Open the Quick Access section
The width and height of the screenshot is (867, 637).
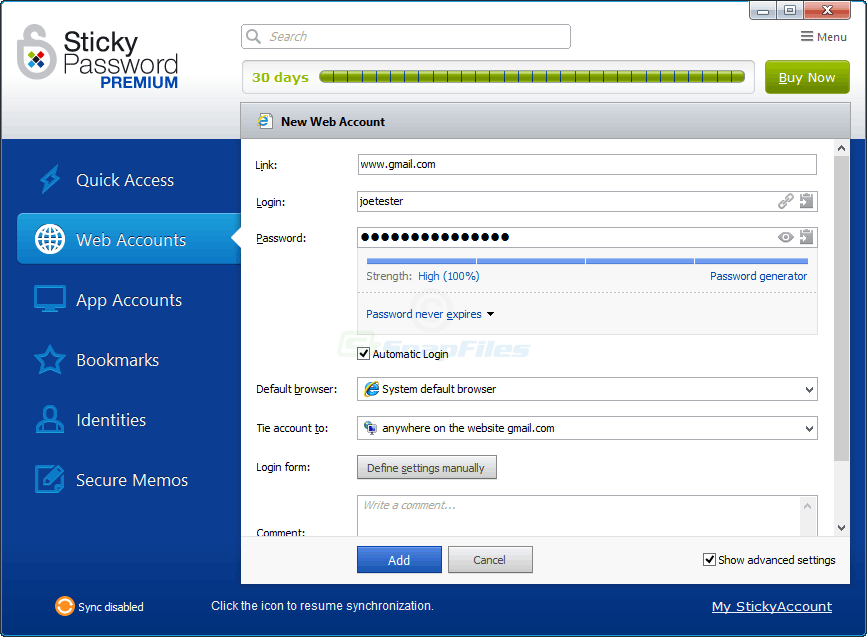coord(125,180)
